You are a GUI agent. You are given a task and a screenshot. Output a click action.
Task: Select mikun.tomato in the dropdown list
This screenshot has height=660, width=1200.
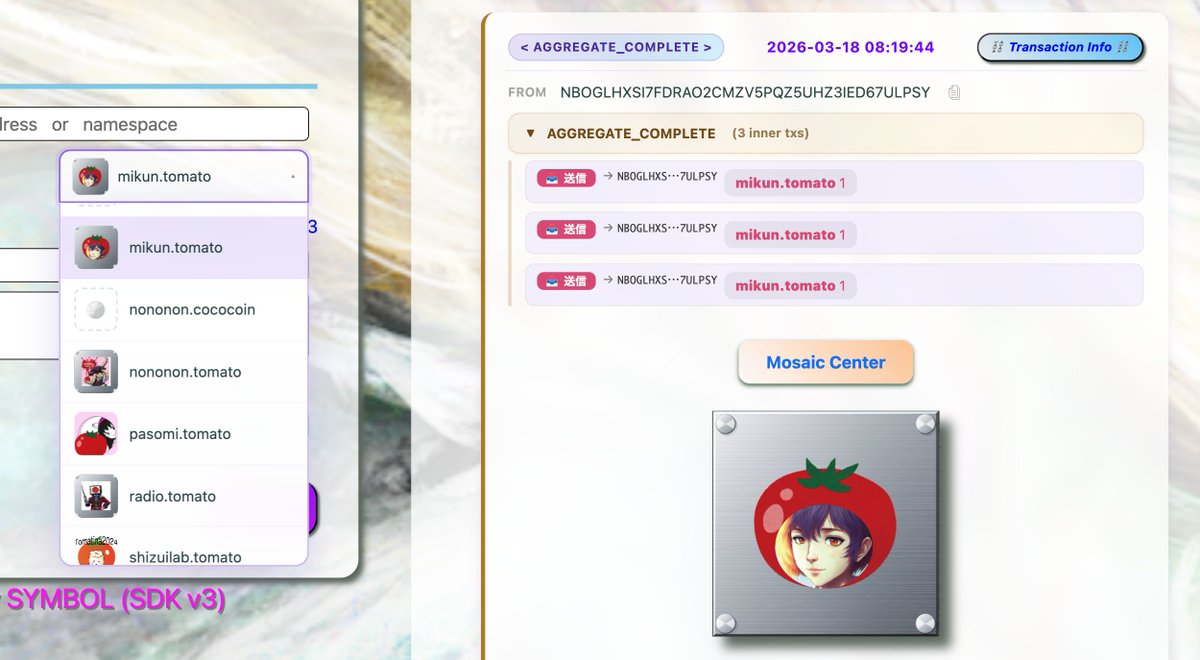point(184,248)
